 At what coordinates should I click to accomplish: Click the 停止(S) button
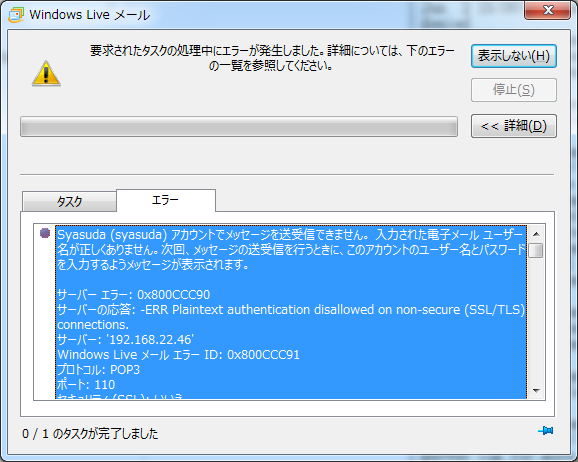point(513,90)
